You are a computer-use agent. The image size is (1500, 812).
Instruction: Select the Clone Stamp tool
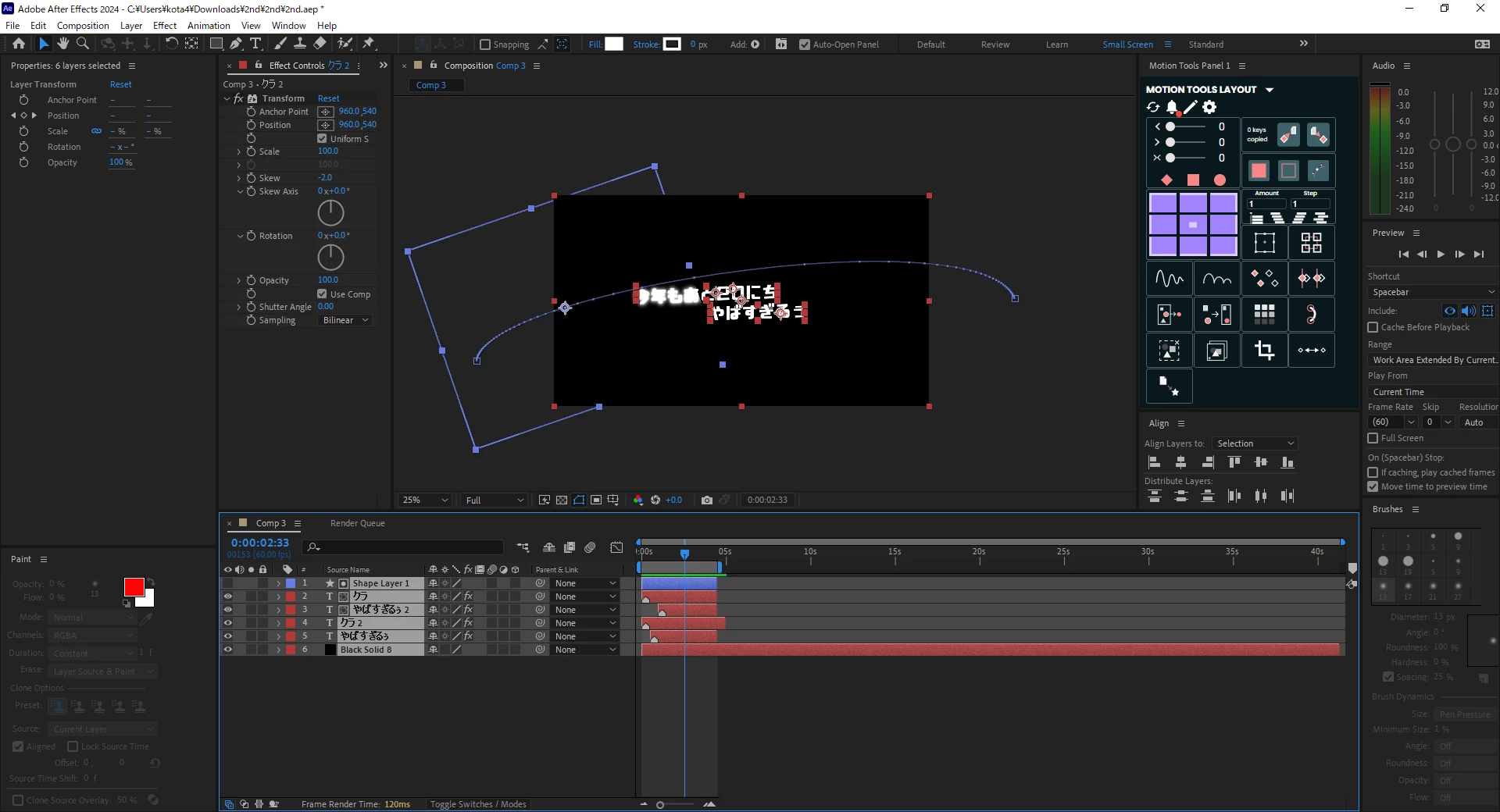300,44
